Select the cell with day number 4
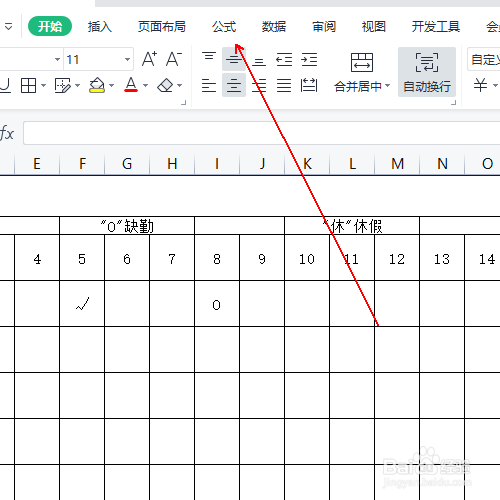 coord(37,258)
